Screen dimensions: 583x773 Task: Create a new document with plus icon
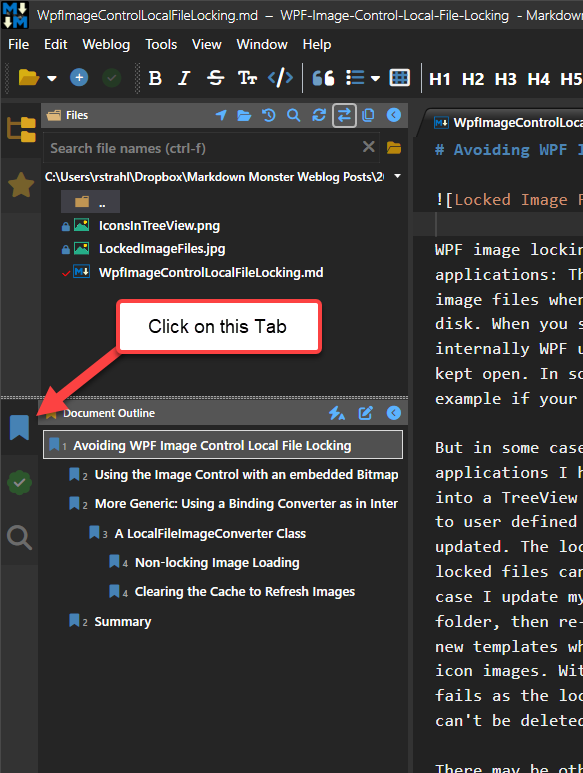click(79, 77)
